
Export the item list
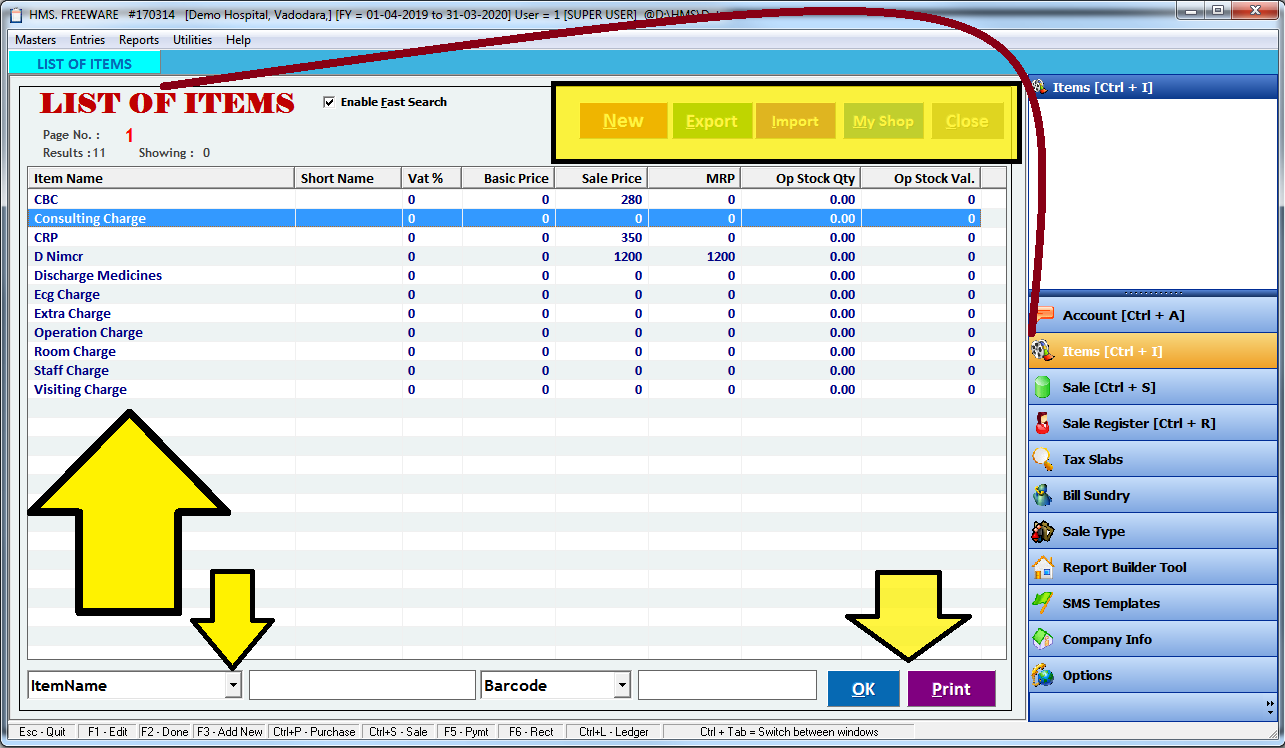pyautogui.click(x=712, y=119)
